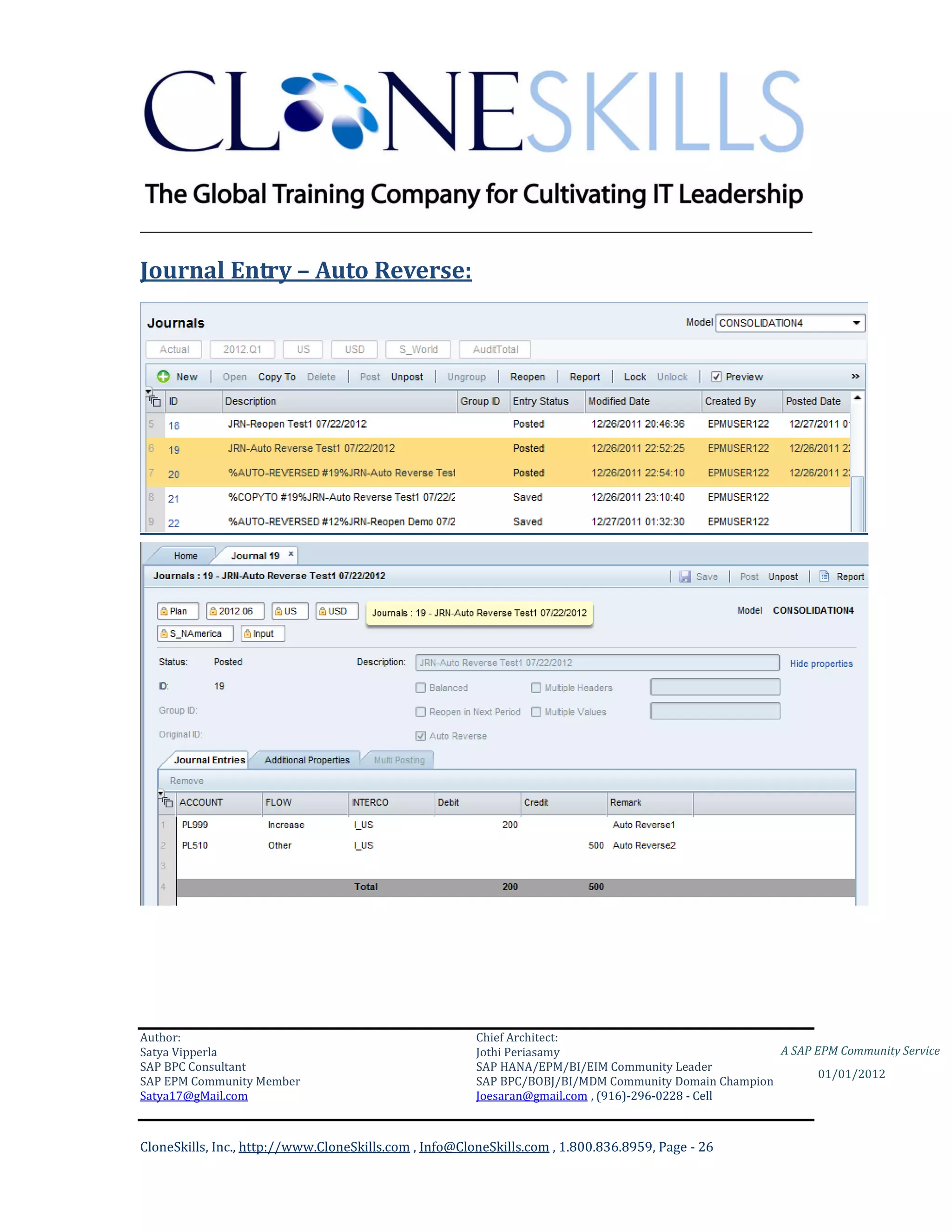
Task: Open journal ID 21 link
Action: 174,499
